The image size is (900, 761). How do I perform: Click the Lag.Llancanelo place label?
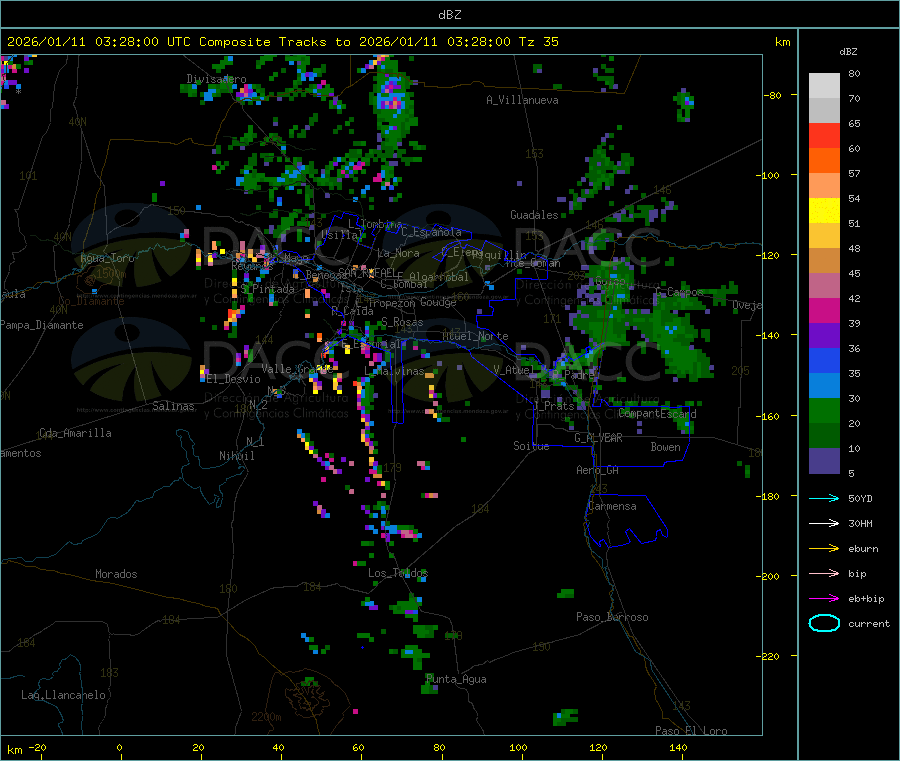coord(63,695)
